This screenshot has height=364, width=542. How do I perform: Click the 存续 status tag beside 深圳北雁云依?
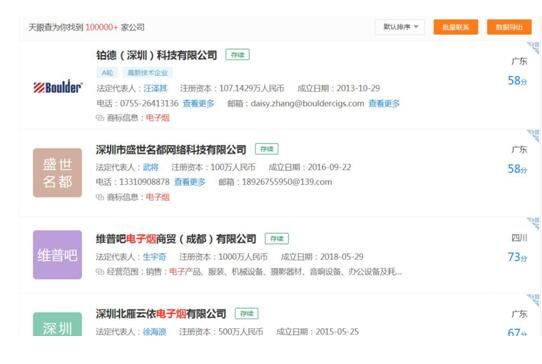(x=247, y=314)
